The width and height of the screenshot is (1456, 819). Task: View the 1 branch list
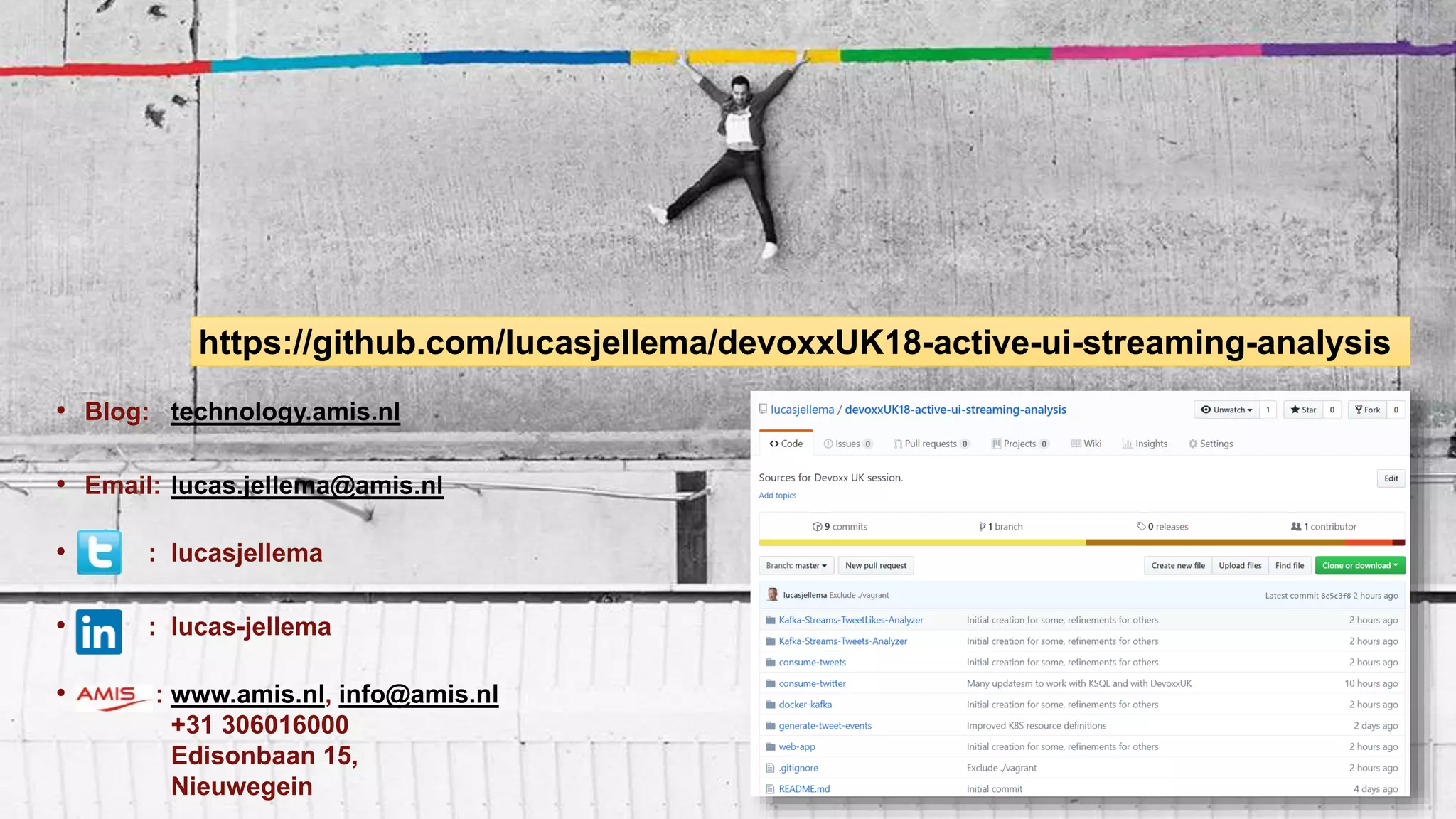pos(1000,527)
